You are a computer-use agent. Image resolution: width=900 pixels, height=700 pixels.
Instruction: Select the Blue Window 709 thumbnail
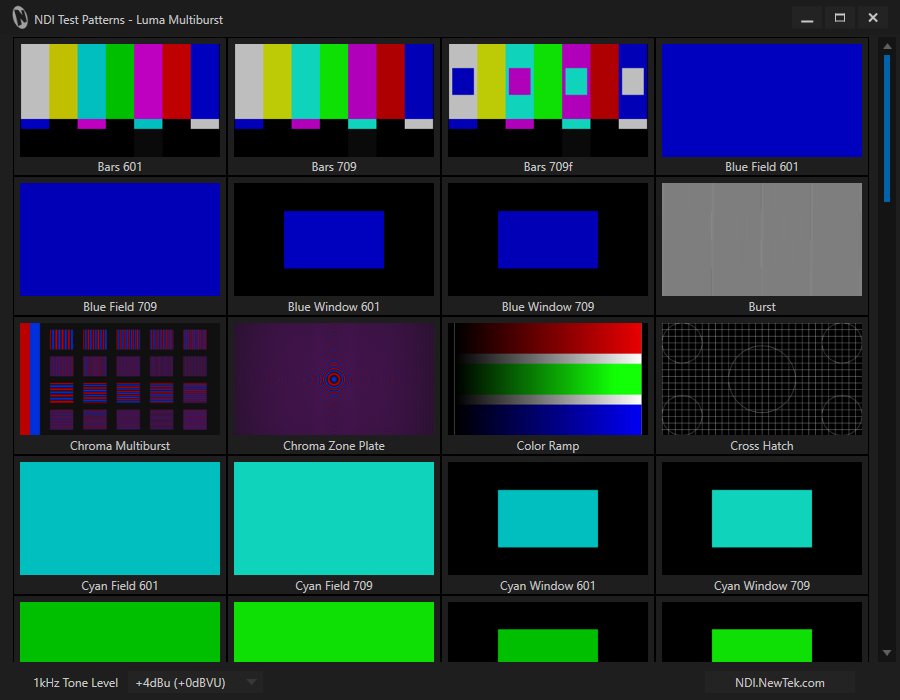tap(548, 240)
